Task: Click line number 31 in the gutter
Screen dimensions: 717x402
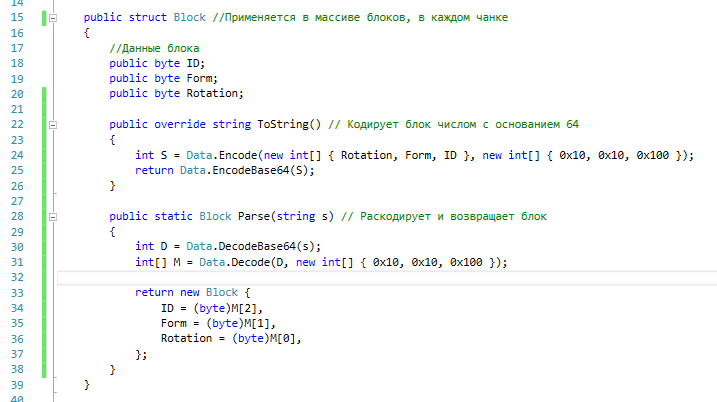Action: pyautogui.click(x=17, y=263)
